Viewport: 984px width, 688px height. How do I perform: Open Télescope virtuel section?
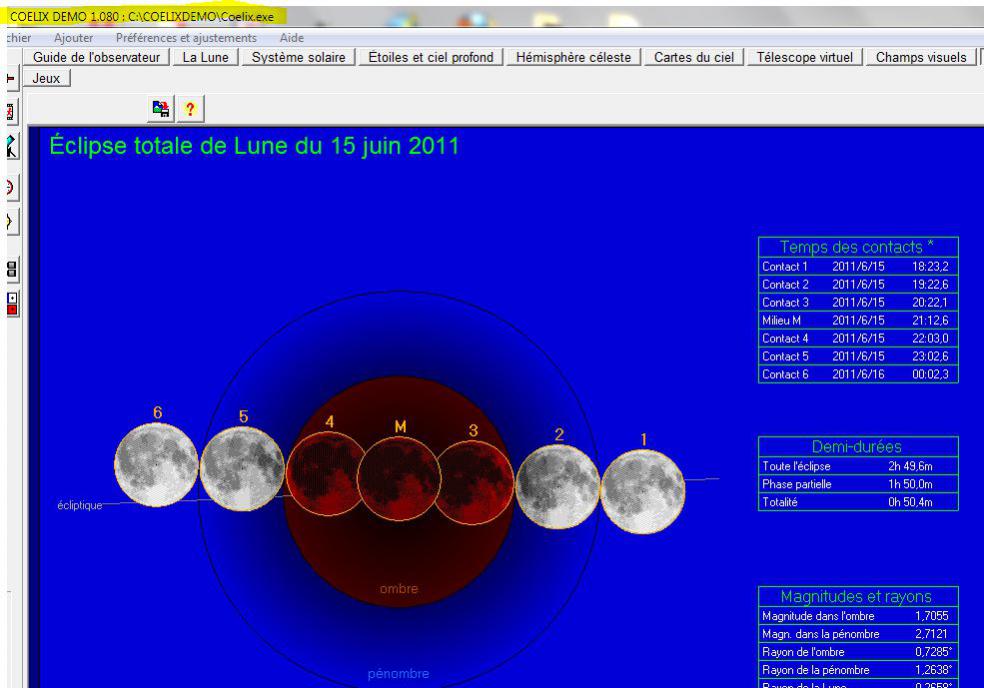click(x=805, y=57)
